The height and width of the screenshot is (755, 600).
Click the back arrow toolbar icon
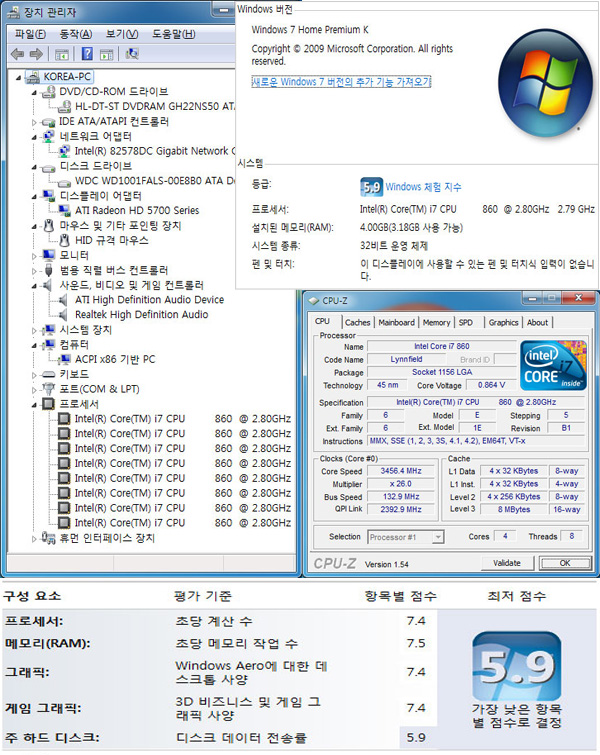tap(17, 54)
